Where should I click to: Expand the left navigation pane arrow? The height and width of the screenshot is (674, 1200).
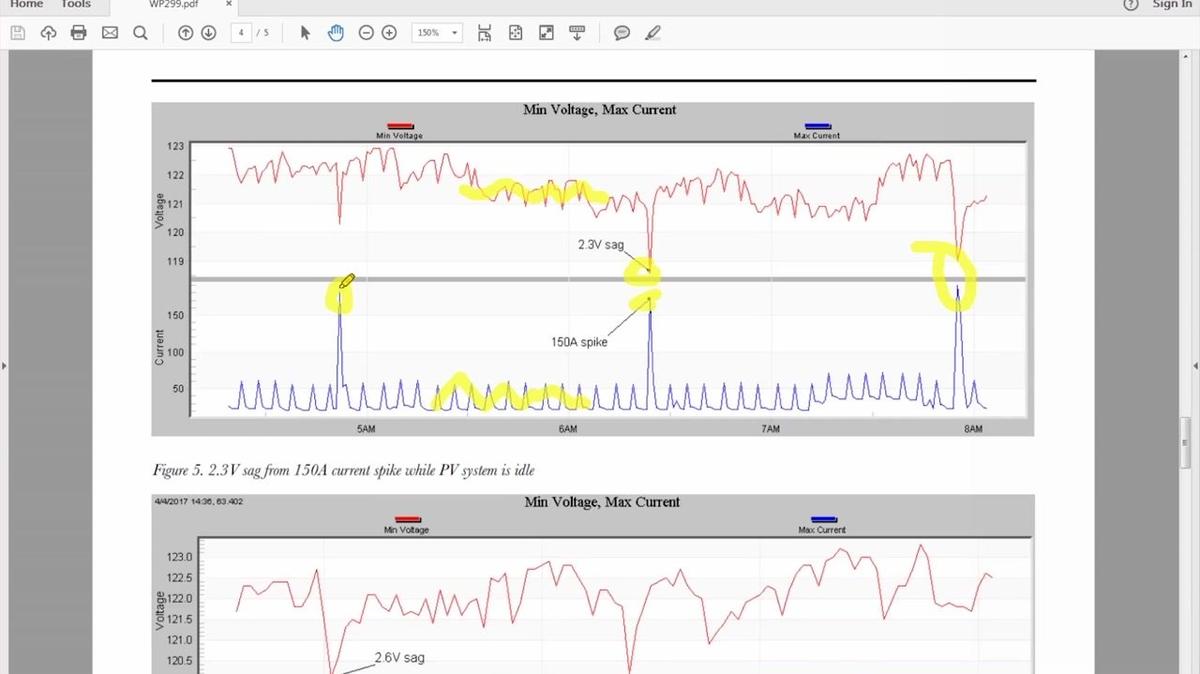point(4,366)
